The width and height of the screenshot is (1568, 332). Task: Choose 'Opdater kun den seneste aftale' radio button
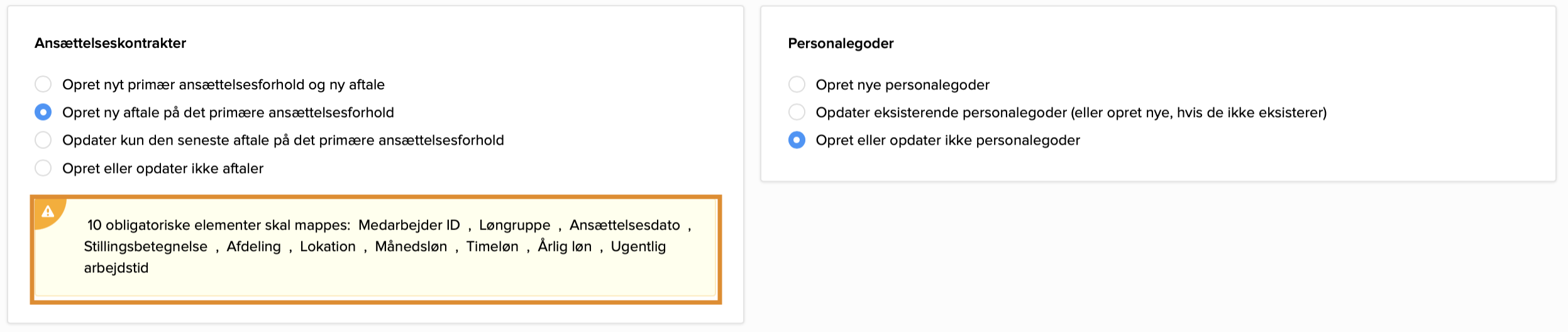pyautogui.click(x=43, y=140)
